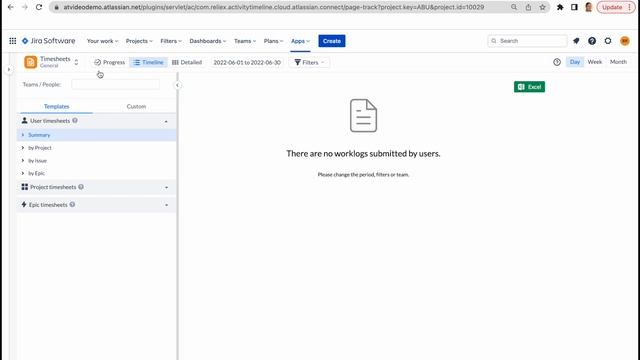Click the orange Timesheets app icon
This screenshot has width=640, height=360.
[31, 62]
